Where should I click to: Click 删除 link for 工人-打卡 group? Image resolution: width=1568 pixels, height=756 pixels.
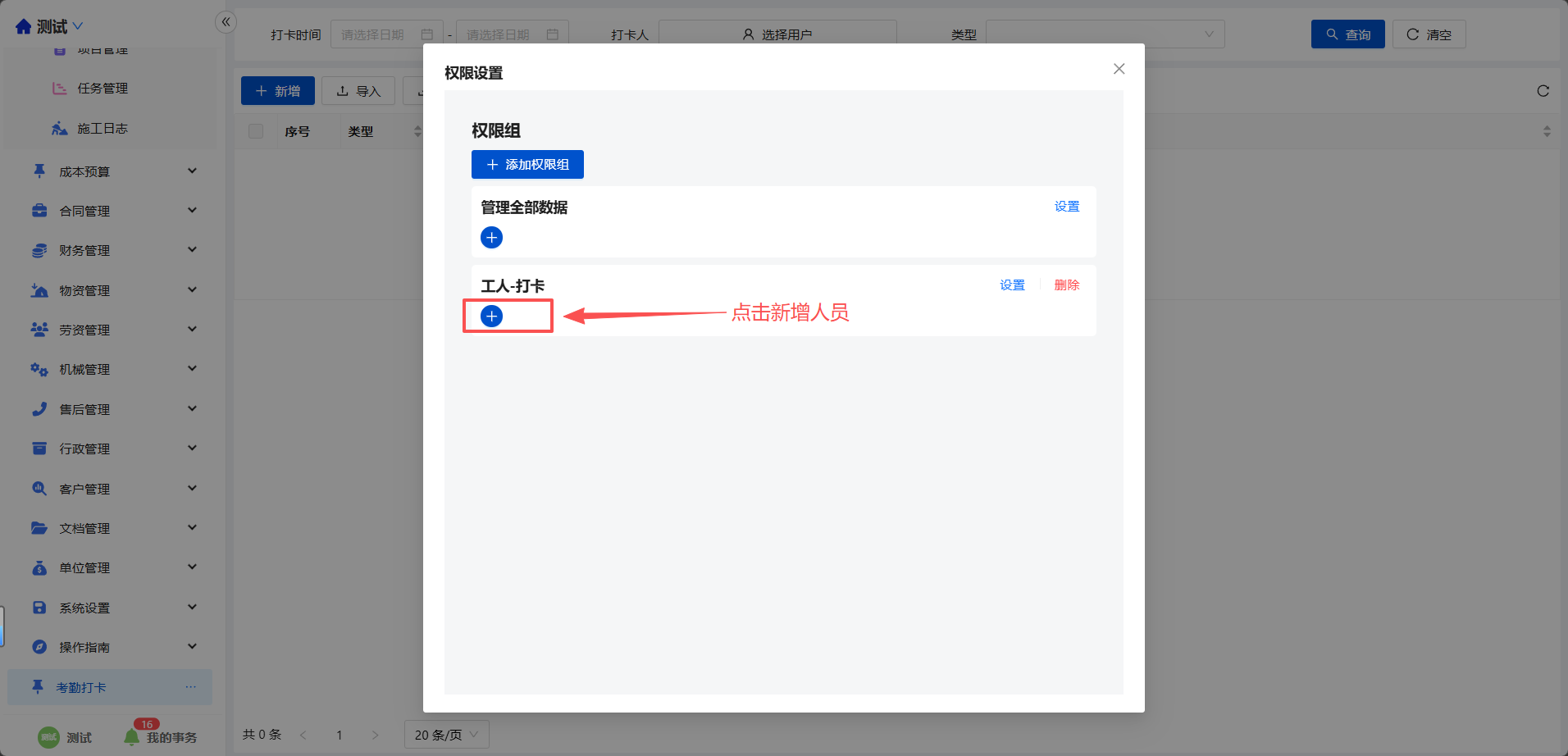point(1066,285)
